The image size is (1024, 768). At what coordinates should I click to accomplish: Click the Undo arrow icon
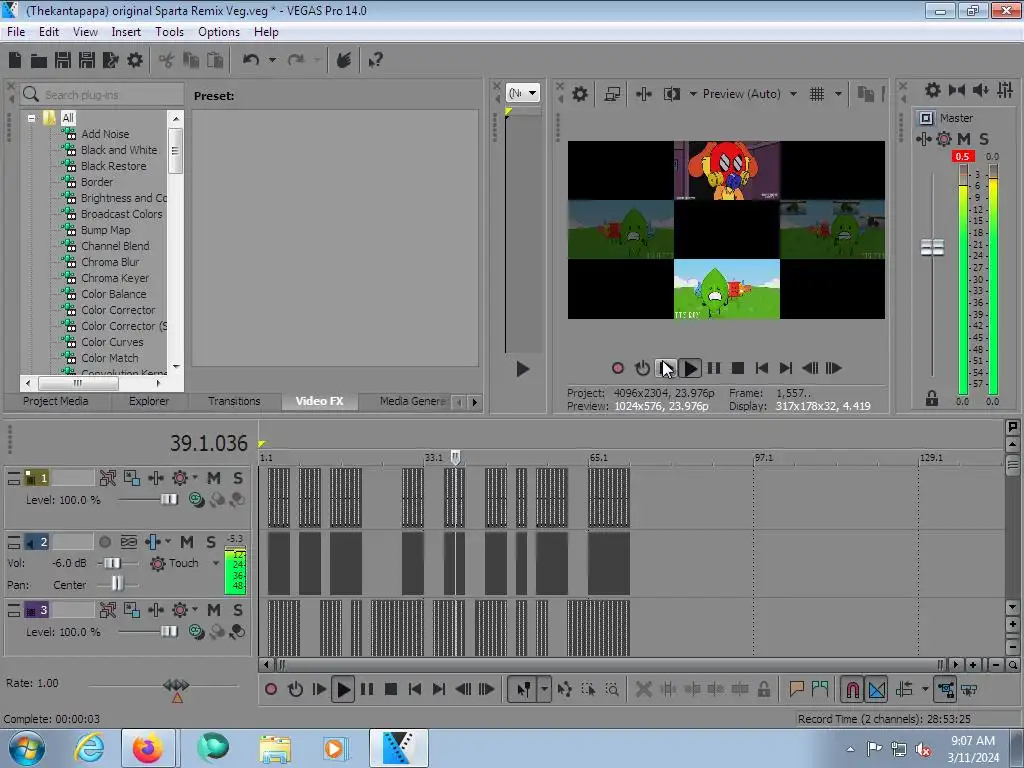coord(251,60)
